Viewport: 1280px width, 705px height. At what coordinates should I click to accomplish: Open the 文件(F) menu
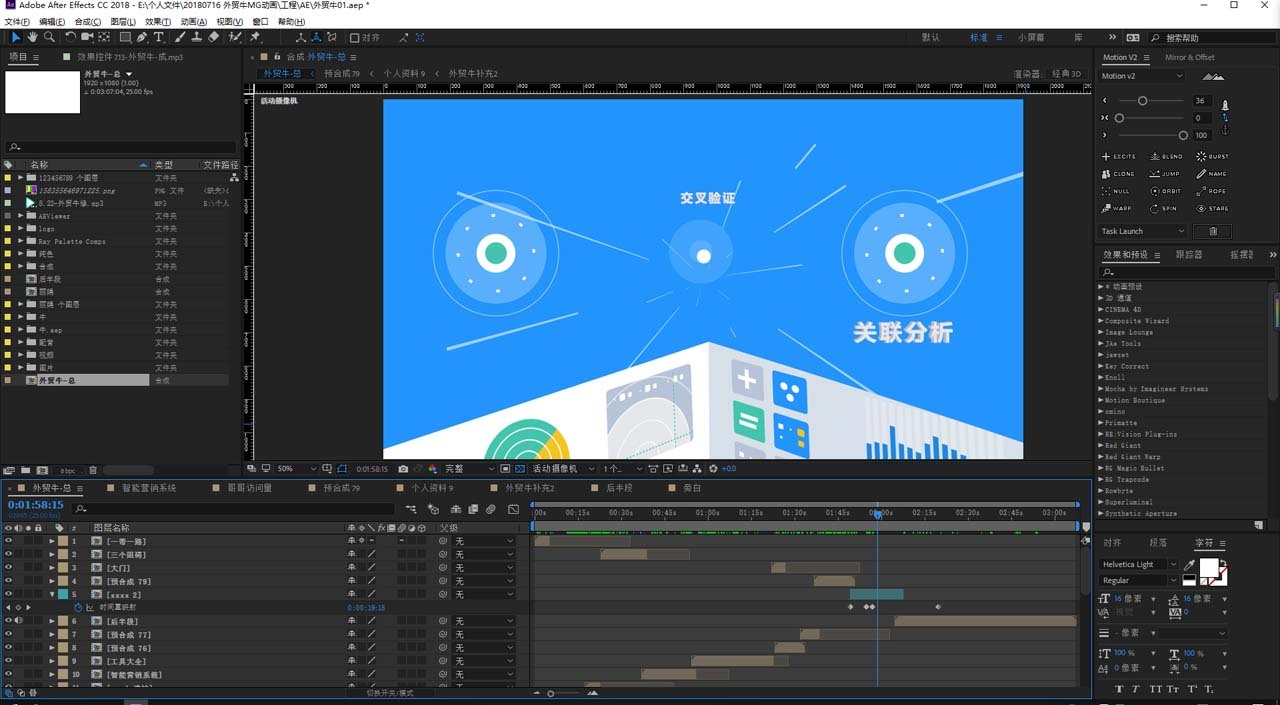(17, 21)
